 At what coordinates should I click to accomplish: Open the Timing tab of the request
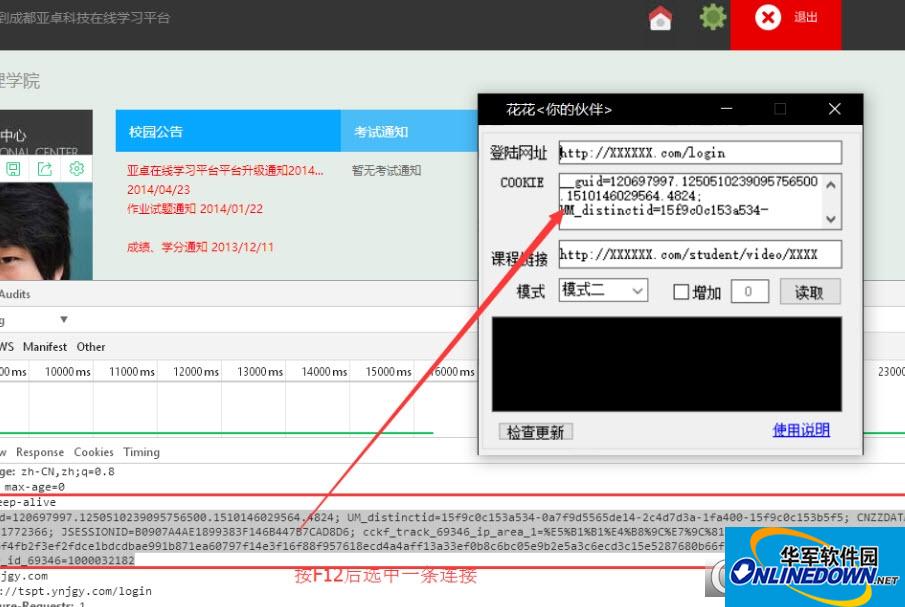pos(141,452)
